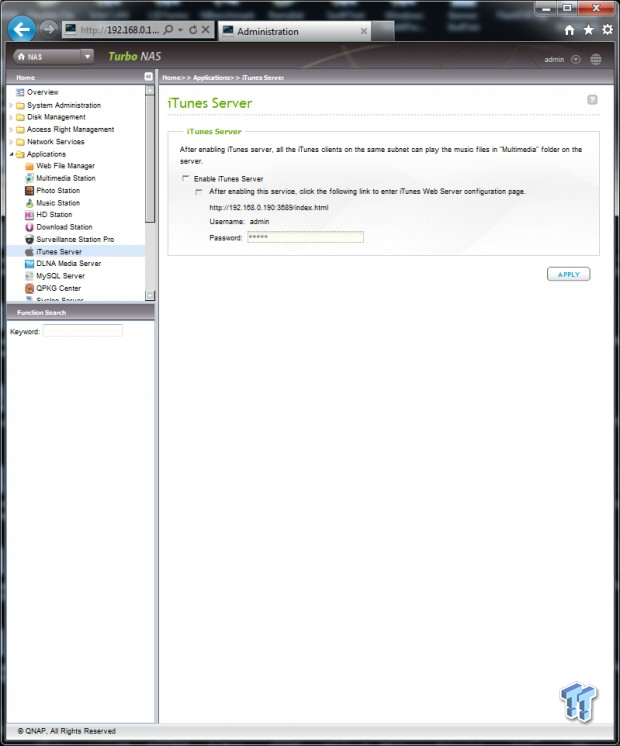This screenshot has height=746, width=620.
Task: Click the Photo Station icon
Action: click(x=29, y=190)
